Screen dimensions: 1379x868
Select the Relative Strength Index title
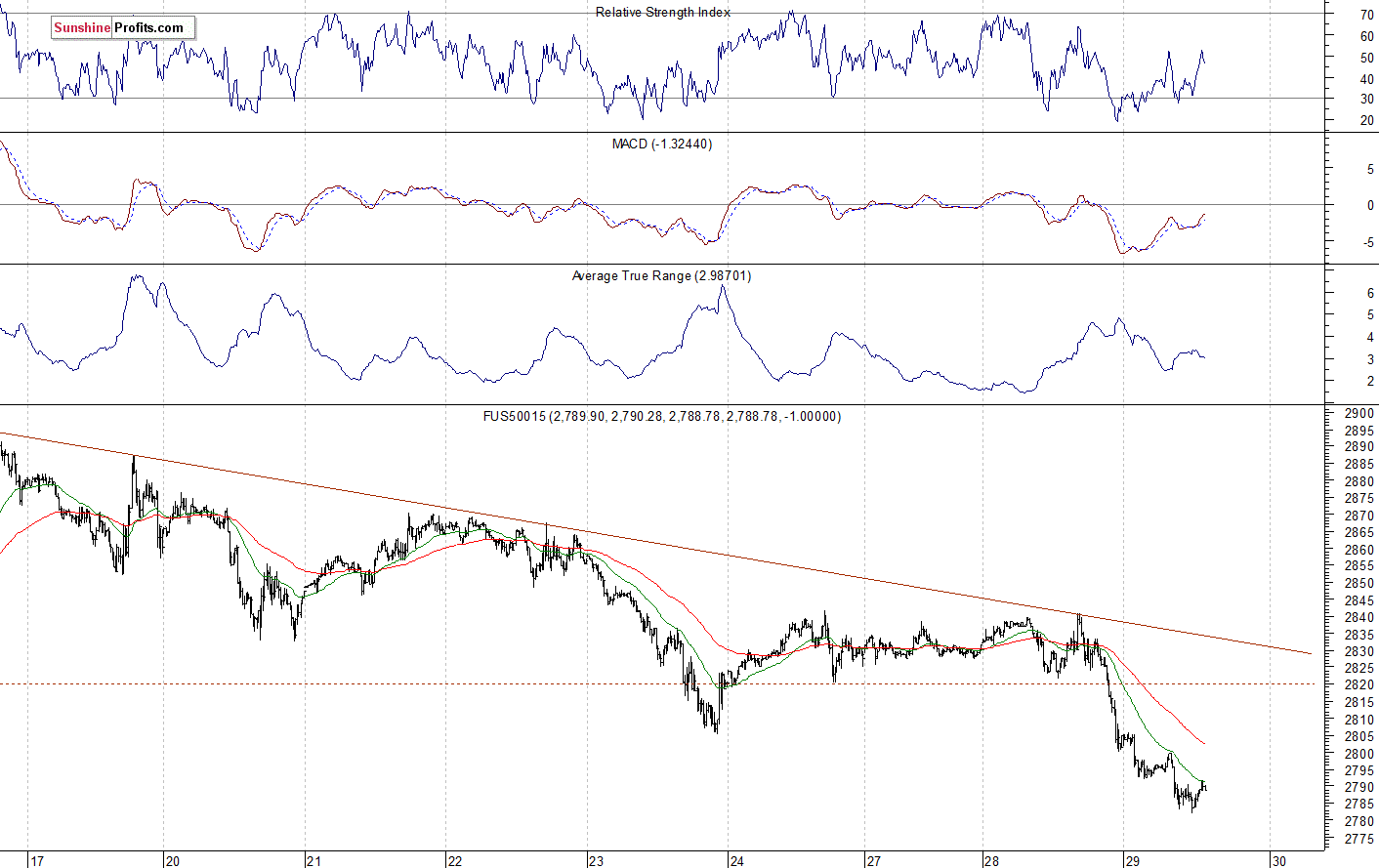[662, 12]
